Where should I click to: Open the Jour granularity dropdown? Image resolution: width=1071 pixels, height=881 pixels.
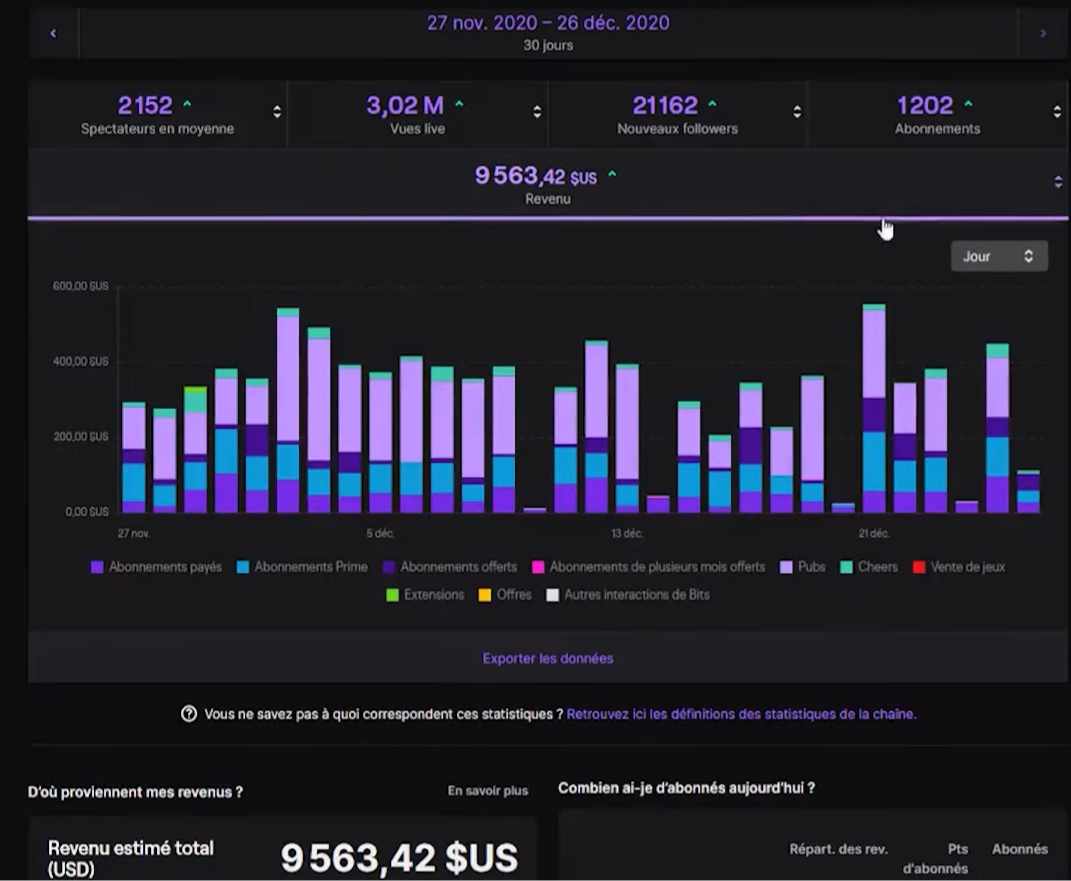pyautogui.click(x=998, y=256)
